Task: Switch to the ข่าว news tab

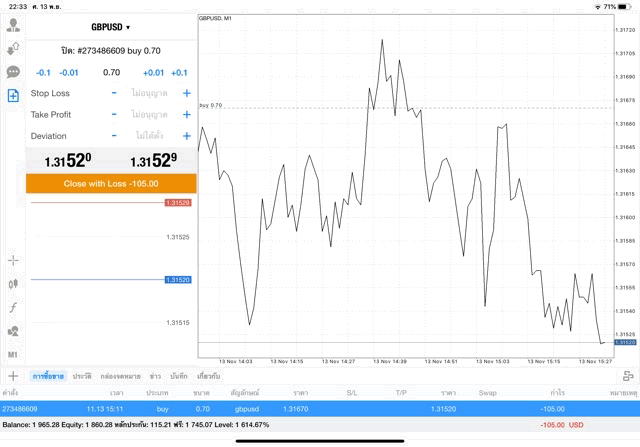Action: pyautogui.click(x=155, y=376)
